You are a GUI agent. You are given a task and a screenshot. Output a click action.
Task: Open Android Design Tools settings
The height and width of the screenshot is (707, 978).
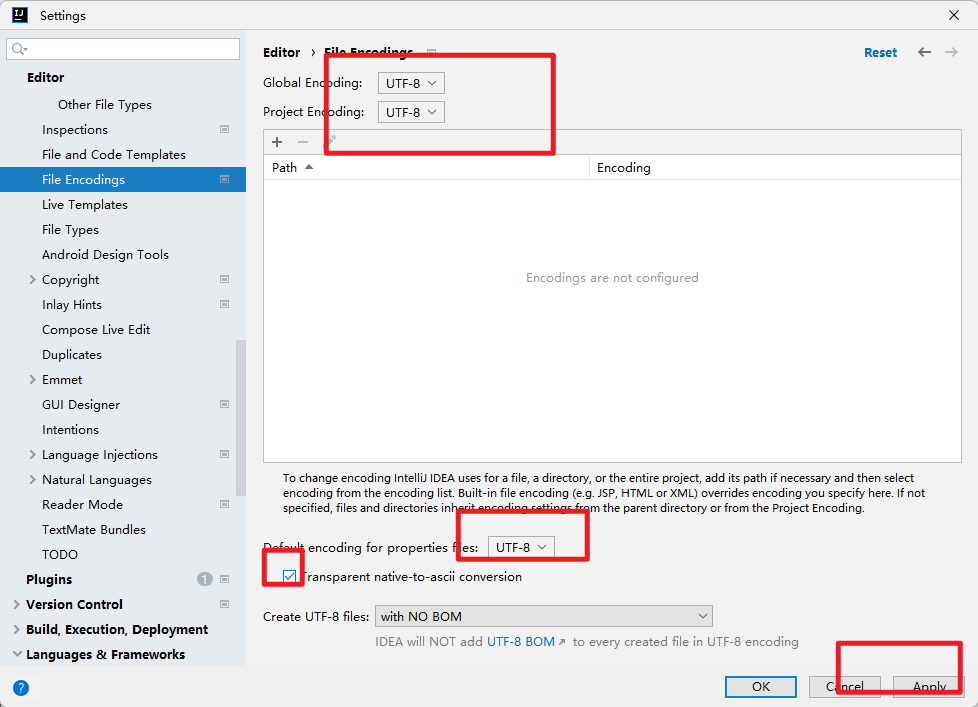[x=105, y=254]
